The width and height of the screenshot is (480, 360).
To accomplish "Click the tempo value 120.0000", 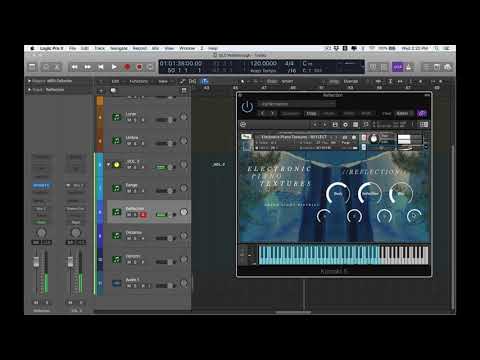I will (x=263, y=63).
